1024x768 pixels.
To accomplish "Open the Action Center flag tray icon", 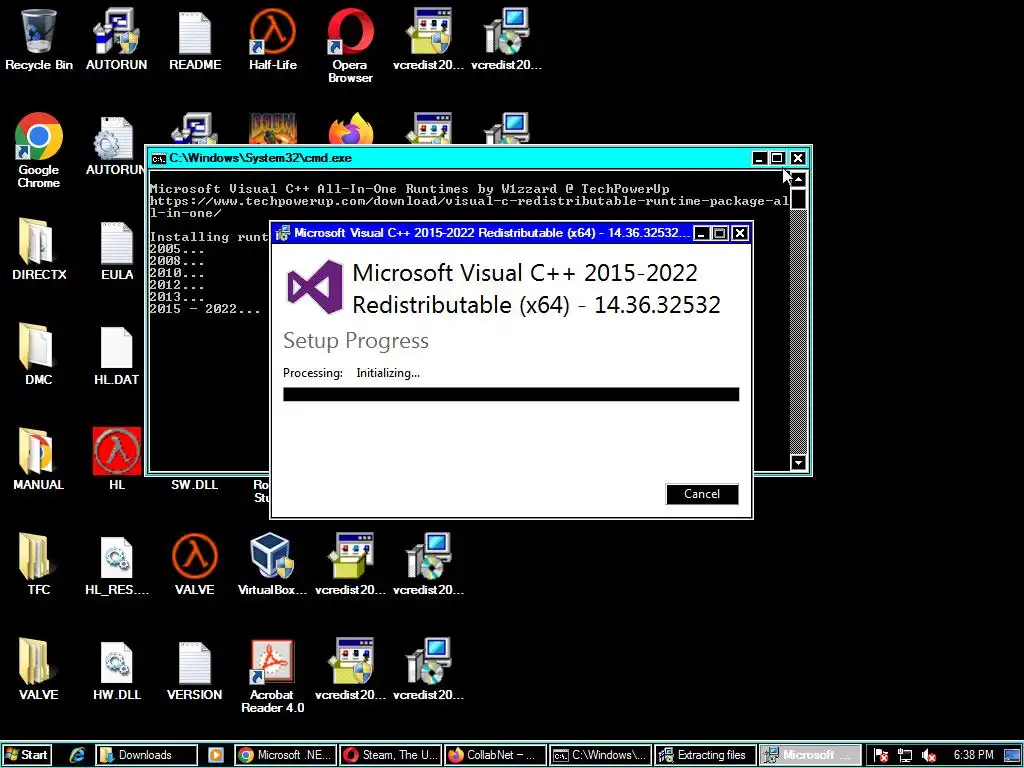I will pyautogui.click(x=880, y=756).
